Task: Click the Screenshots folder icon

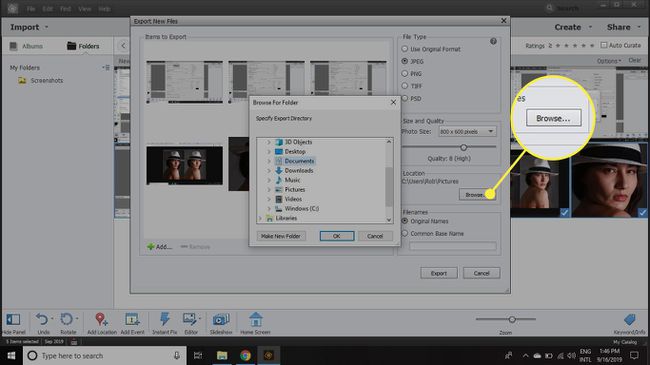Action: 22,80
